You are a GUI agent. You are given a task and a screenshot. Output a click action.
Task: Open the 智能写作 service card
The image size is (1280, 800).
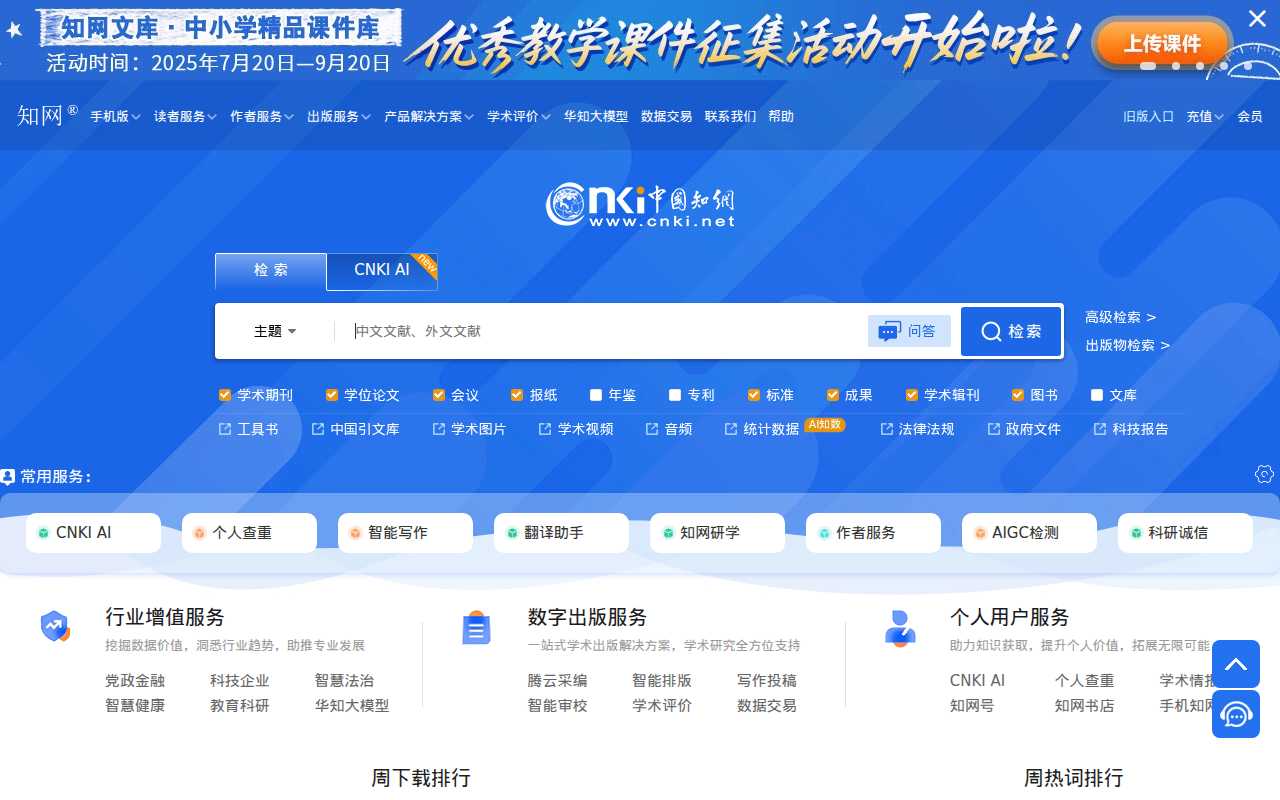[x=405, y=533]
